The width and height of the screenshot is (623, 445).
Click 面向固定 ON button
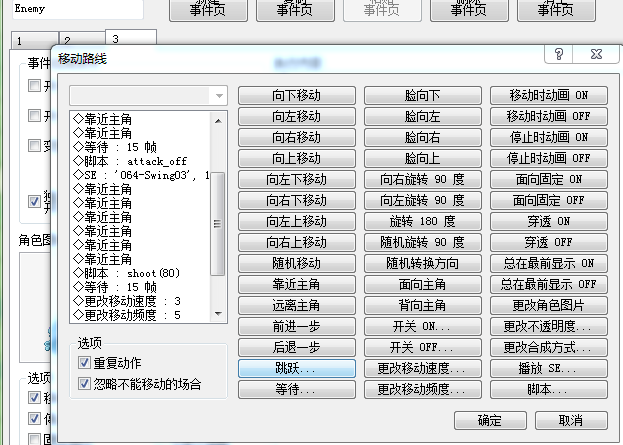[549, 180]
